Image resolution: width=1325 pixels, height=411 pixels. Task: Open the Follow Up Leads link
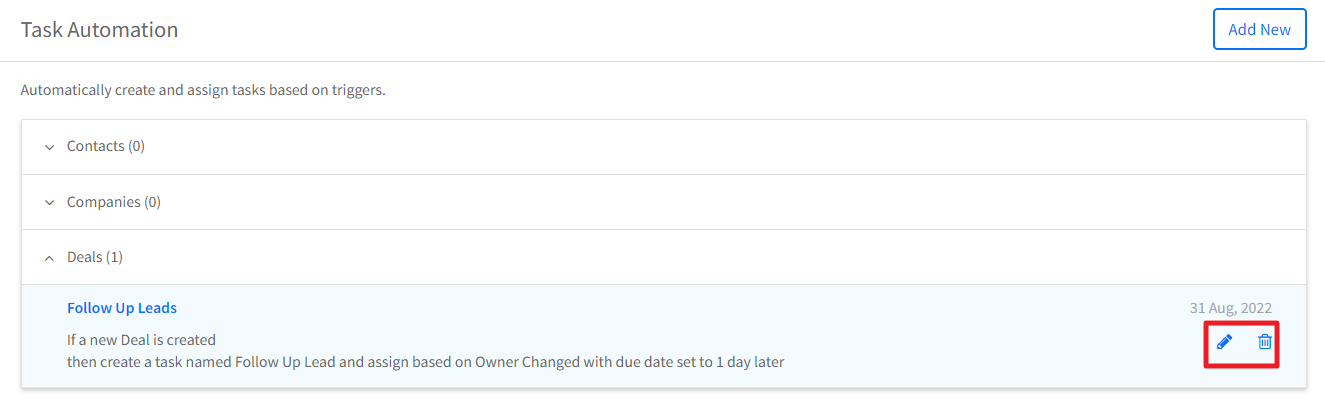click(122, 308)
